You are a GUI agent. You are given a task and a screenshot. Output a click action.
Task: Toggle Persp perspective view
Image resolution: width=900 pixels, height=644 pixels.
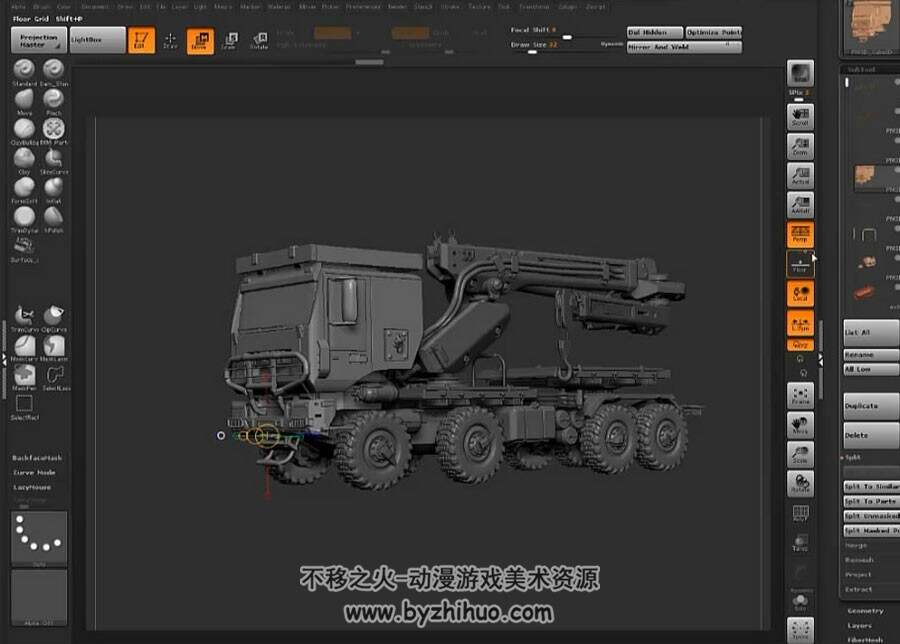(800, 234)
